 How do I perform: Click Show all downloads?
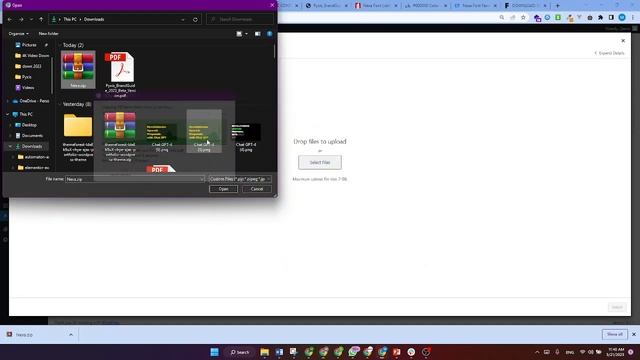(615, 335)
